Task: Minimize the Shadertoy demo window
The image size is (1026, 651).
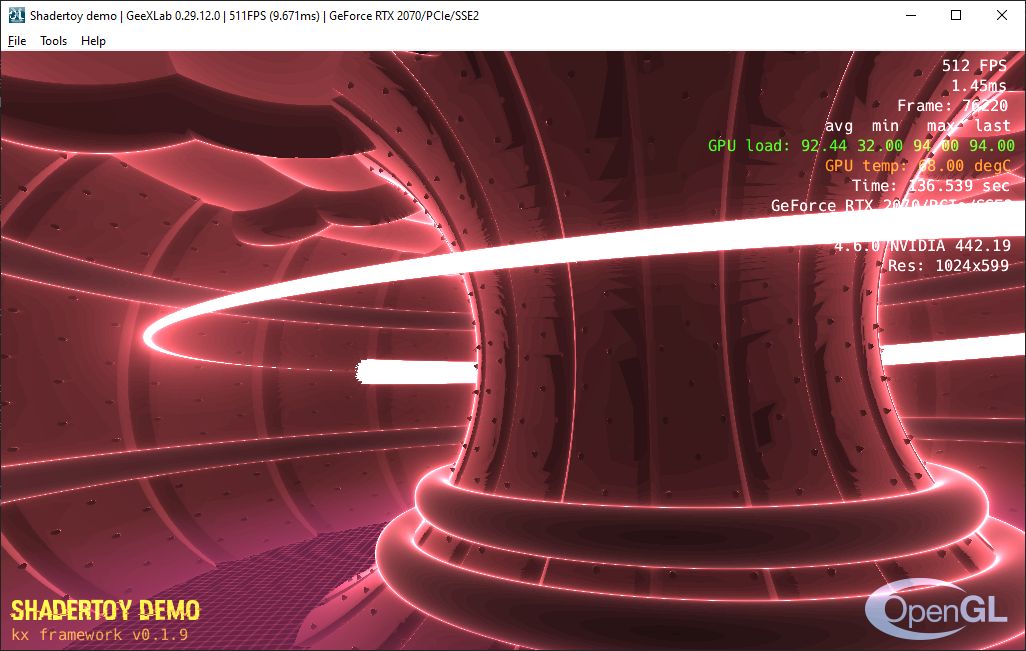Action: pyautogui.click(x=910, y=15)
